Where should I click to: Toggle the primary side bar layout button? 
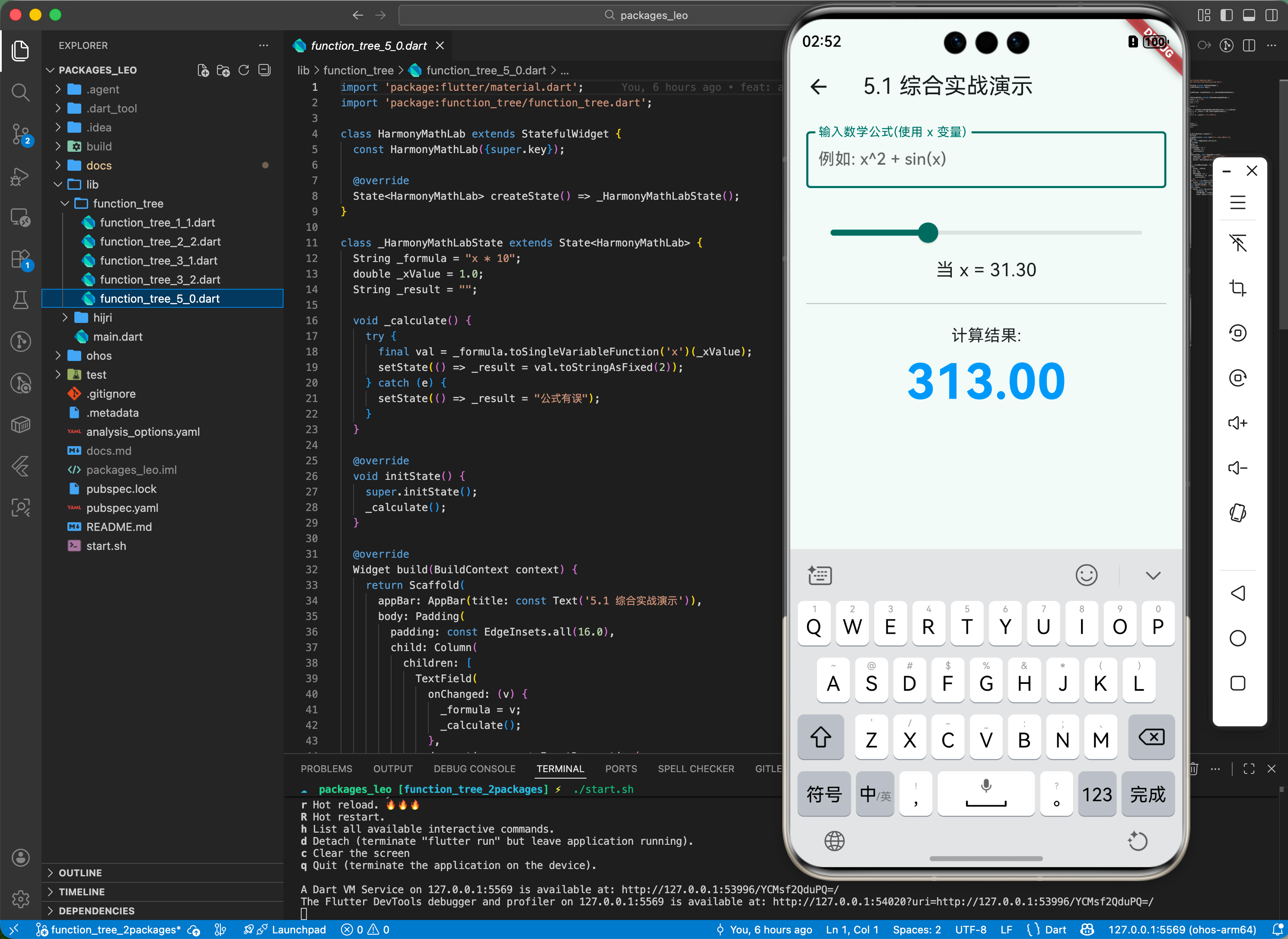pos(1227,15)
